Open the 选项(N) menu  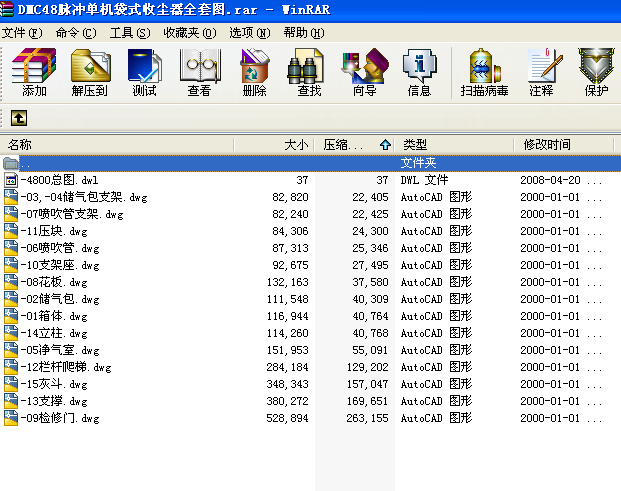point(250,32)
